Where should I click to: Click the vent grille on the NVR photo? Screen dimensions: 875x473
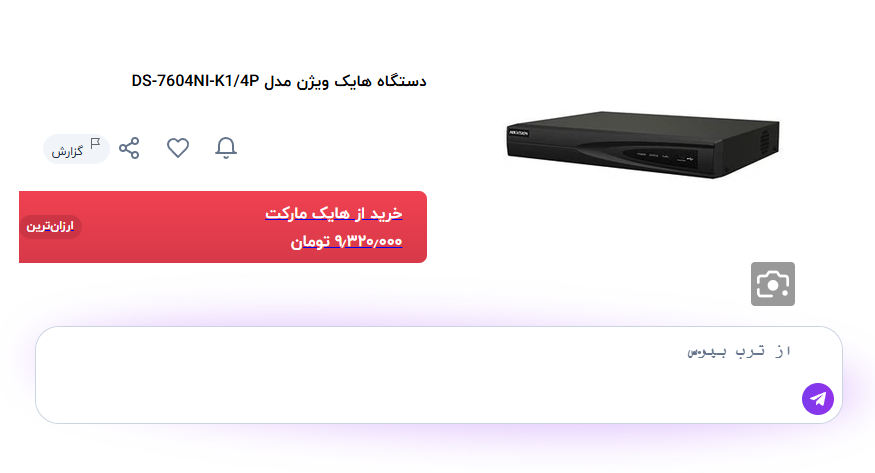[766, 141]
